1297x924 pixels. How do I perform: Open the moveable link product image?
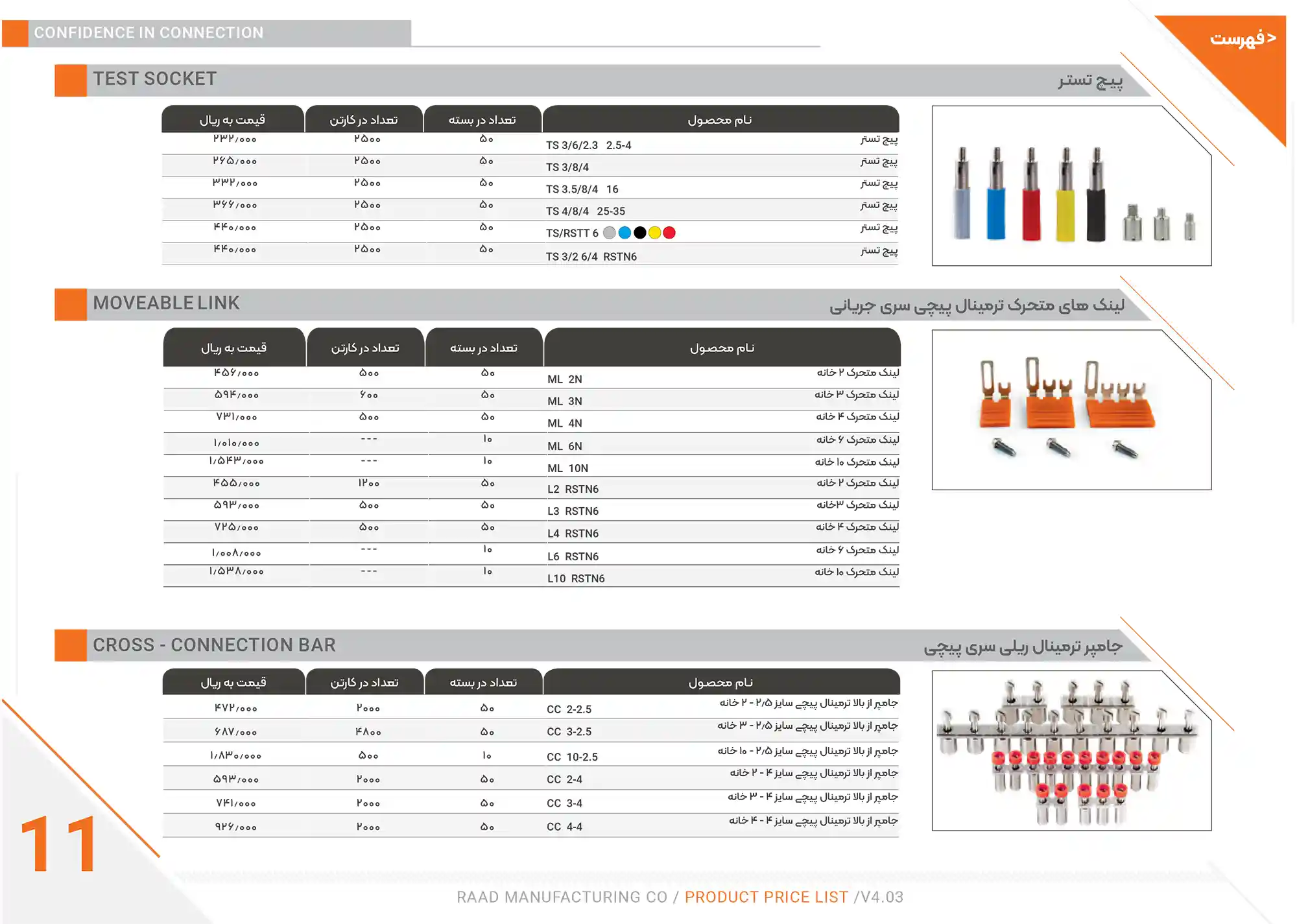1071,410
